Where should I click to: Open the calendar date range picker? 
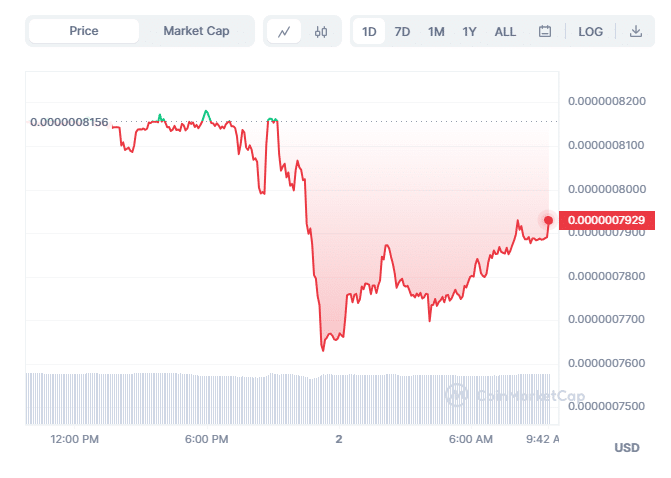pyautogui.click(x=545, y=31)
